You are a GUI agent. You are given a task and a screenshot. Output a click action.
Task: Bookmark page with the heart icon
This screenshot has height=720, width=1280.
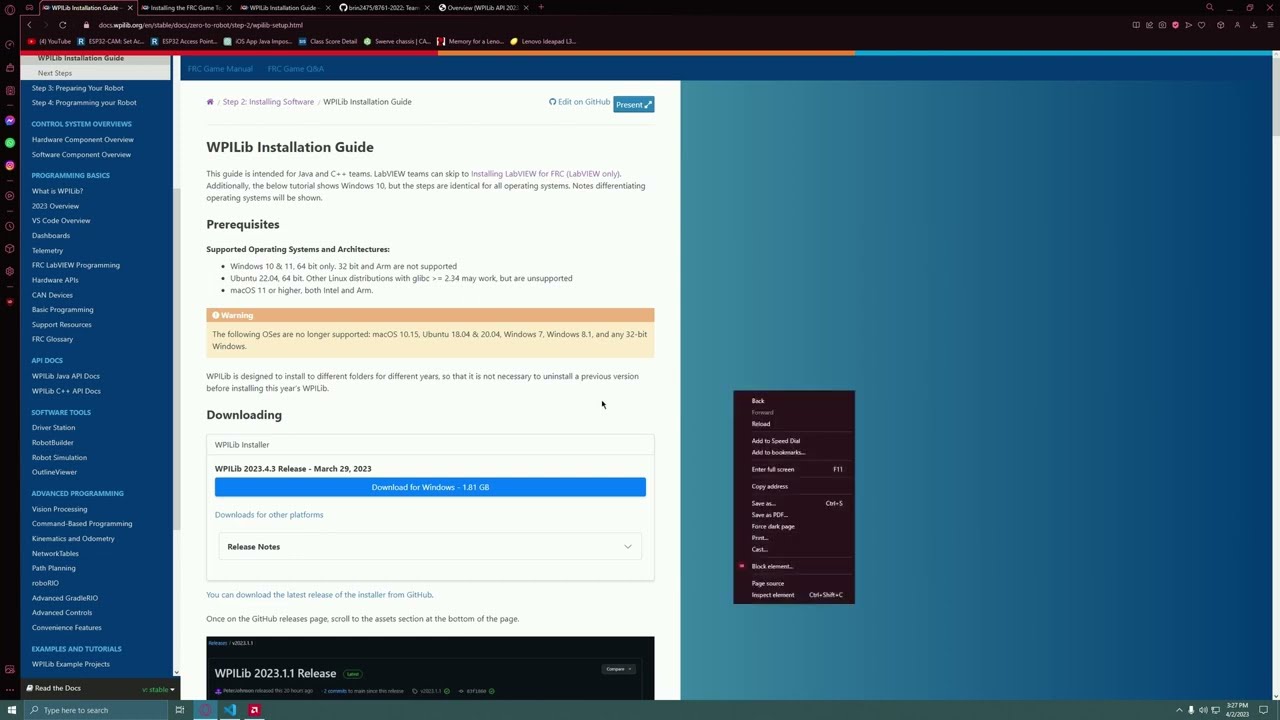tap(1201, 25)
